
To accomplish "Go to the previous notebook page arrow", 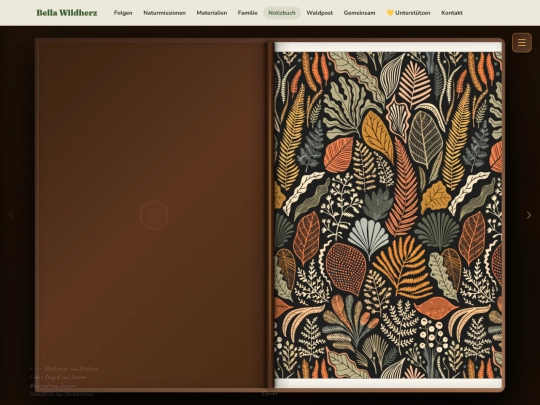I will coord(11,215).
